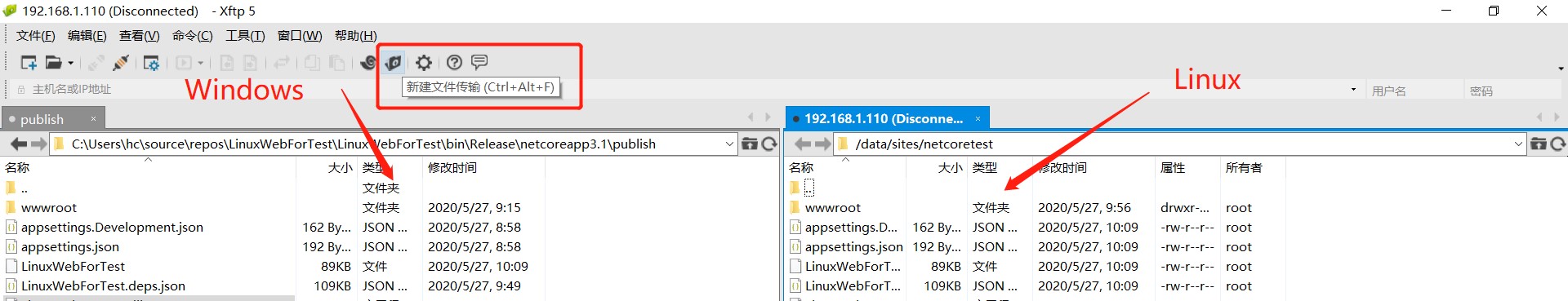Select remote parent directory '..' entry
Image resolution: width=1568 pixels, height=301 pixels.
point(808,188)
